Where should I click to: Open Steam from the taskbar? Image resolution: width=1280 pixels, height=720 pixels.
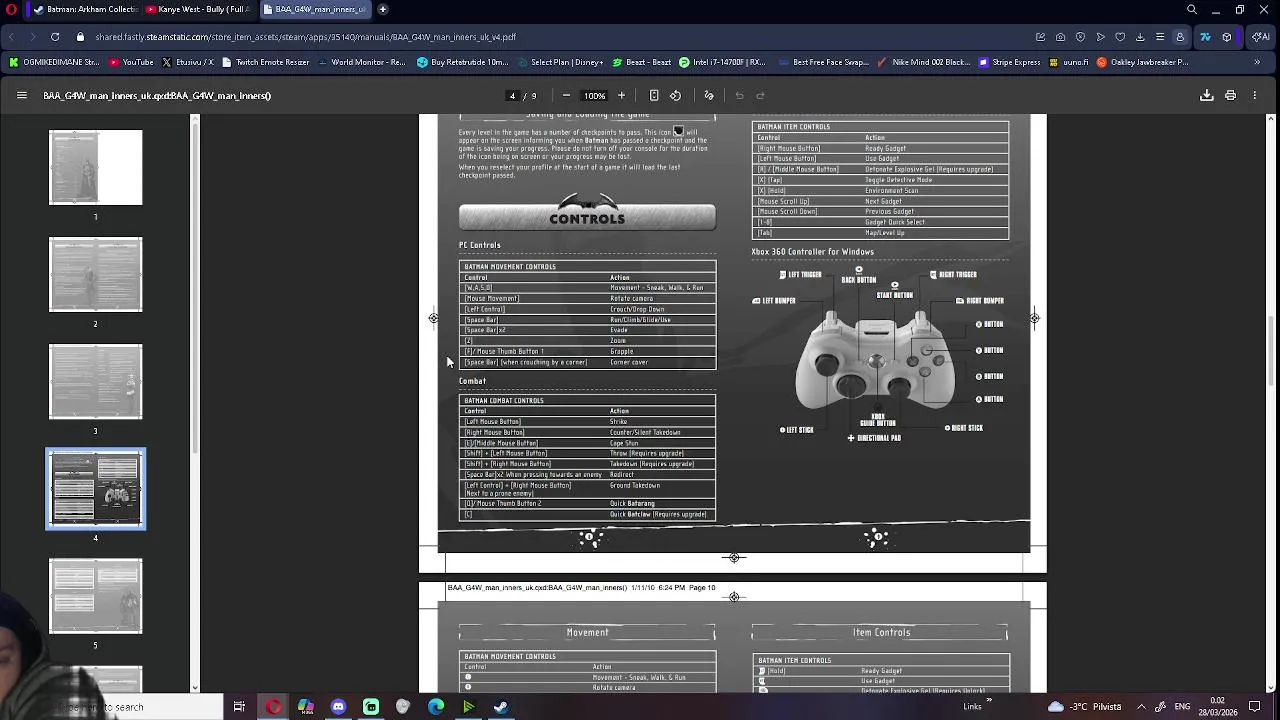pyautogui.click(x=501, y=707)
